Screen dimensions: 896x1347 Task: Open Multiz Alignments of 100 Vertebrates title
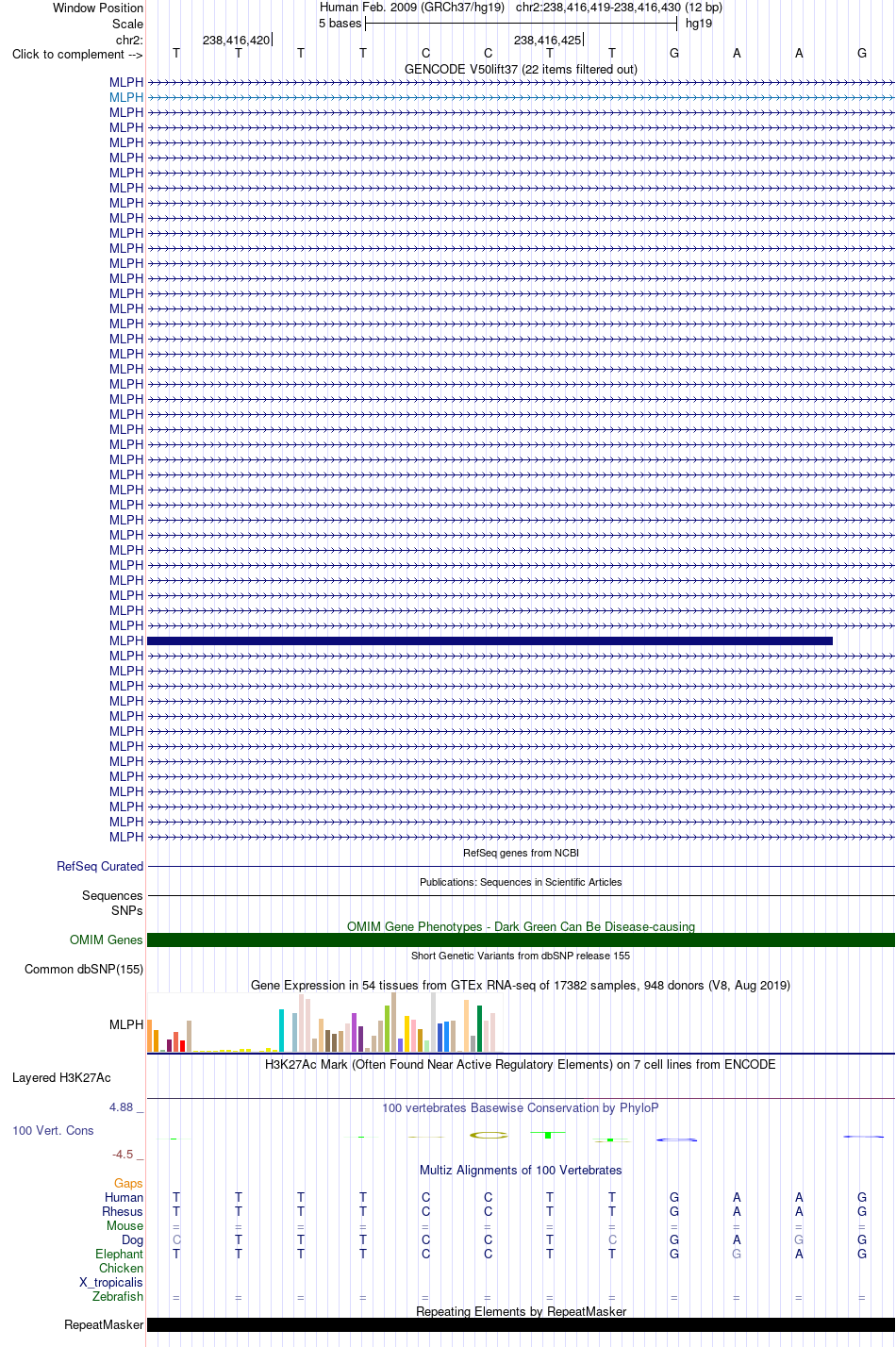coord(521,1170)
